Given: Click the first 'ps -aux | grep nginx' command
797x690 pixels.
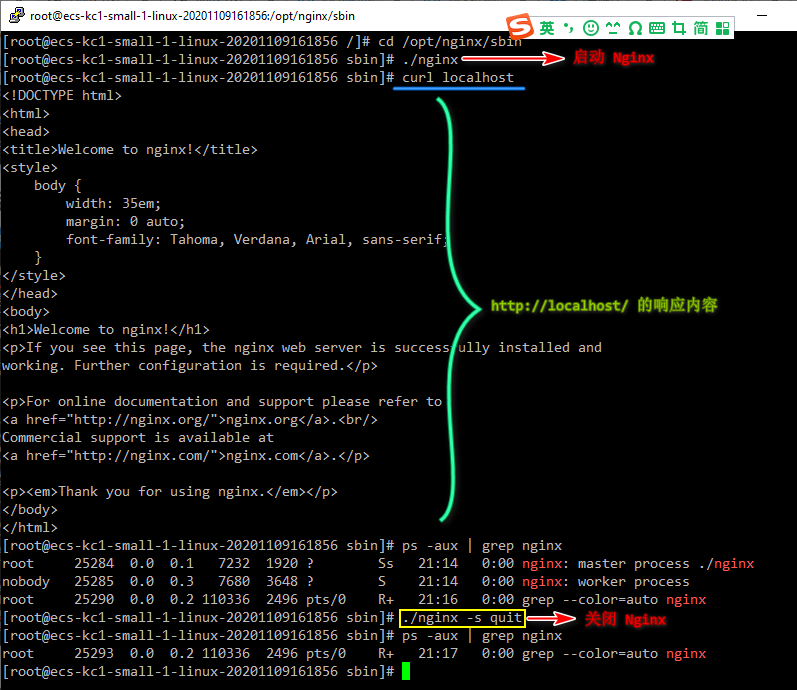Looking at the screenshot, I should (x=482, y=546).
